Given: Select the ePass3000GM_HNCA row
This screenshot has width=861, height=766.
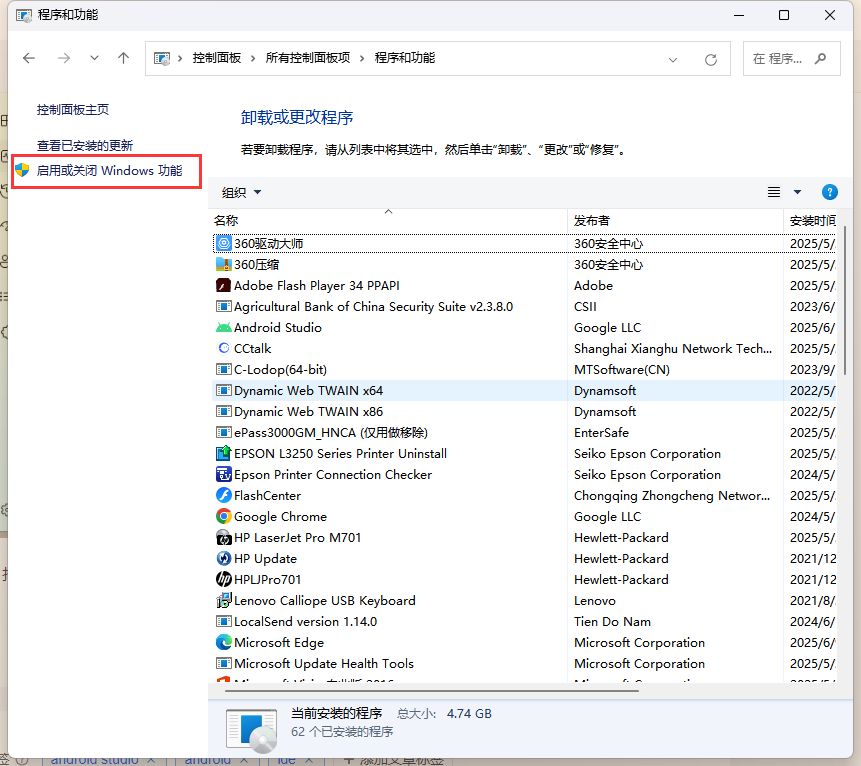Looking at the screenshot, I should (x=524, y=433).
